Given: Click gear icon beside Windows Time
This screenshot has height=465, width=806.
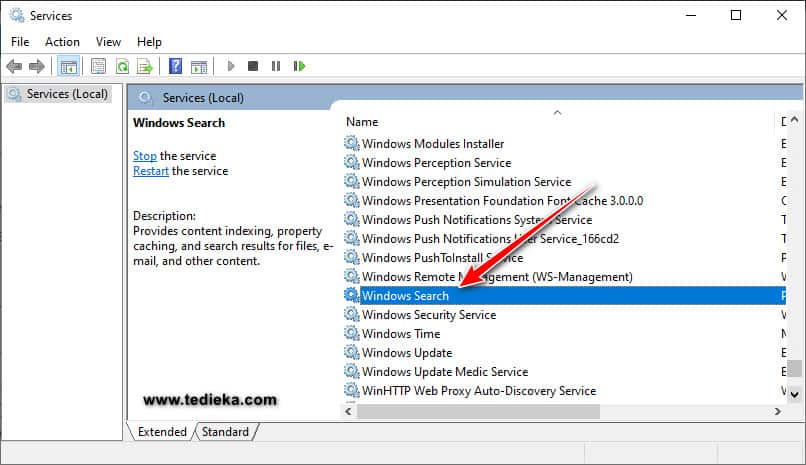Looking at the screenshot, I should point(352,333).
